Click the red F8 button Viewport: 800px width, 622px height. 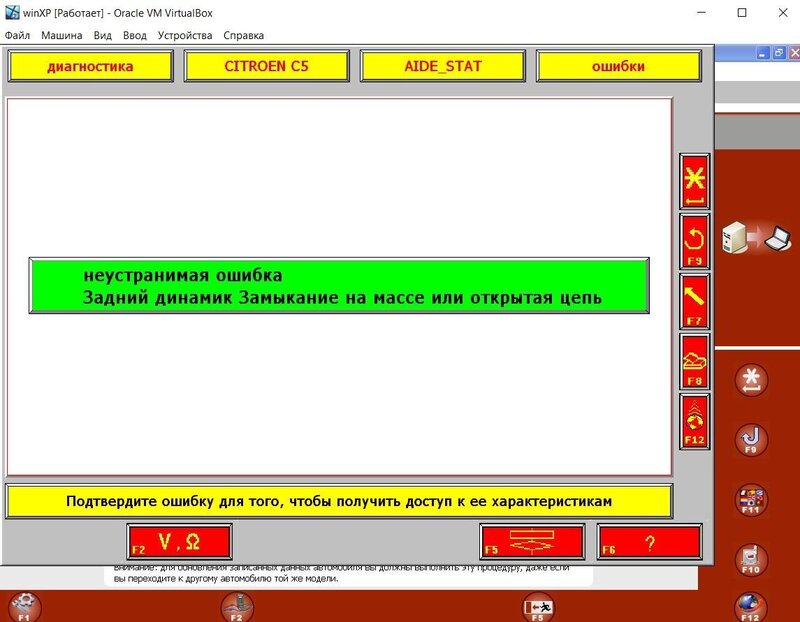(694, 361)
